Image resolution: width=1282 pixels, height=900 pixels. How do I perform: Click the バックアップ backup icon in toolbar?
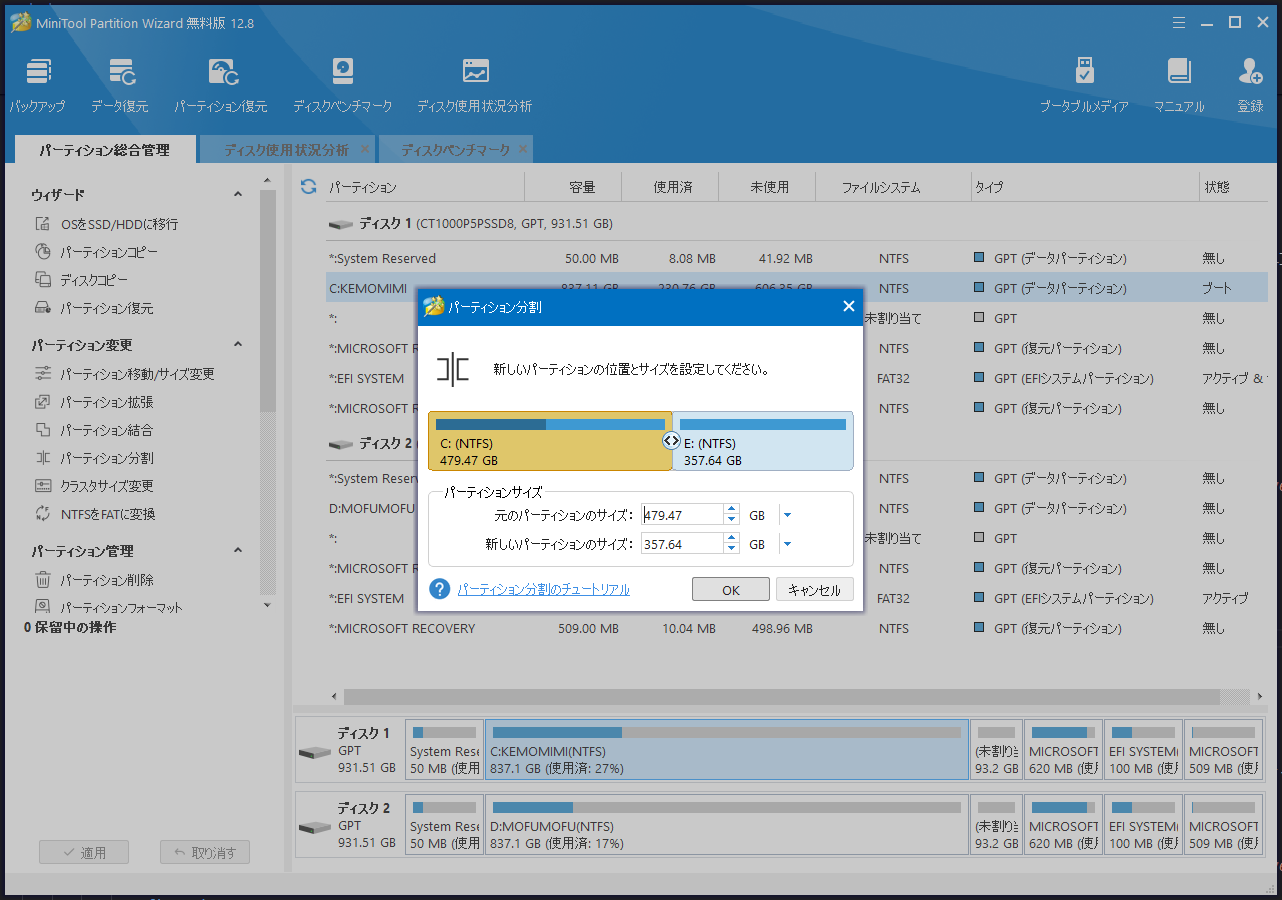(38, 73)
